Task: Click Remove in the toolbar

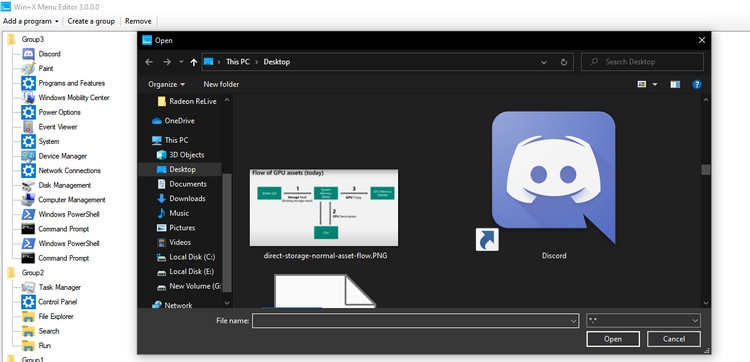Action: (138, 21)
